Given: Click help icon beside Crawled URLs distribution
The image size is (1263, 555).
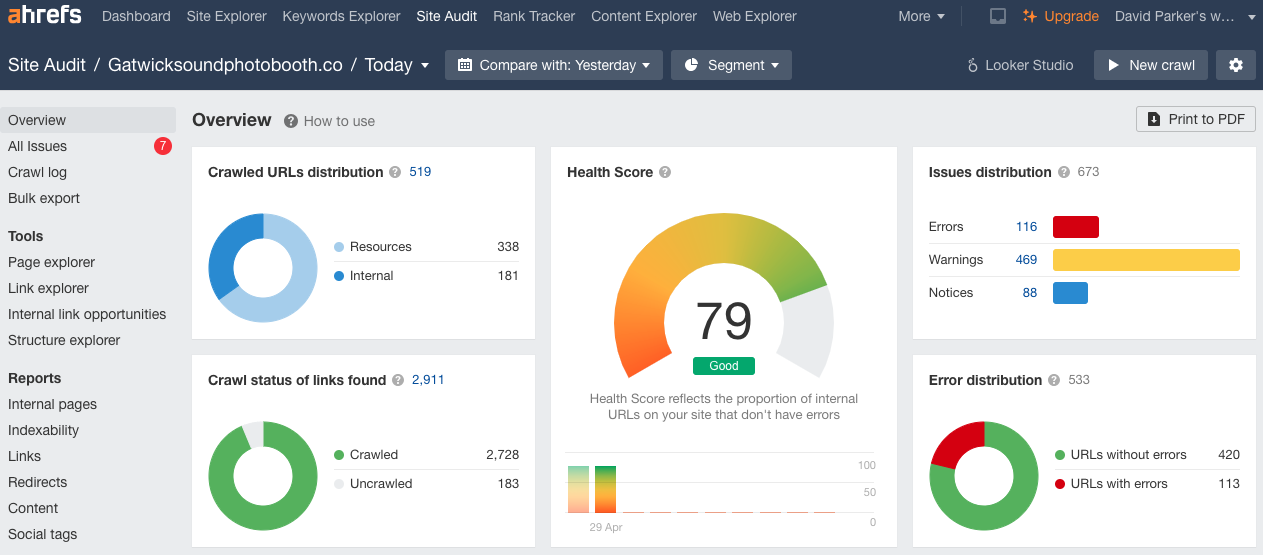Looking at the screenshot, I should (x=395, y=172).
